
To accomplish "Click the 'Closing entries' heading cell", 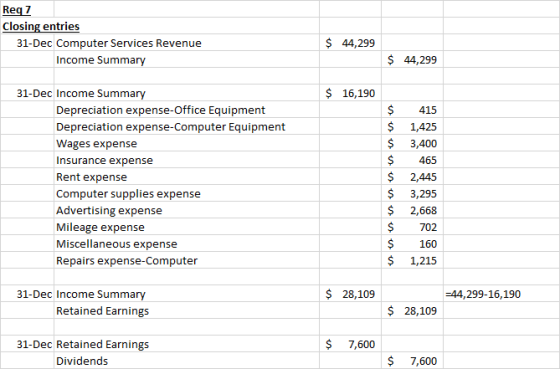I will coord(41,26).
